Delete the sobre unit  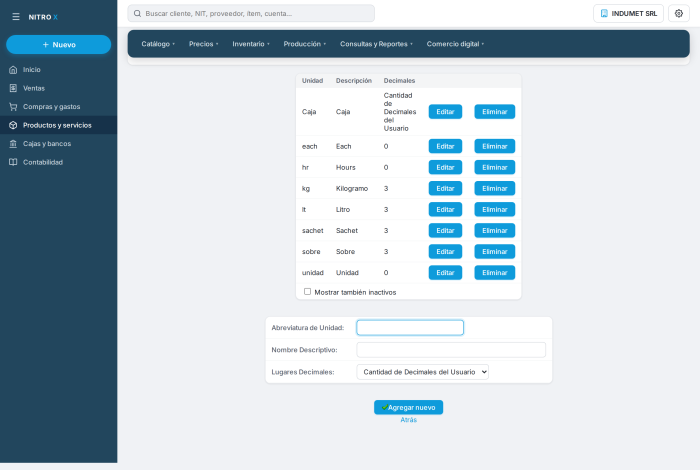pos(495,251)
